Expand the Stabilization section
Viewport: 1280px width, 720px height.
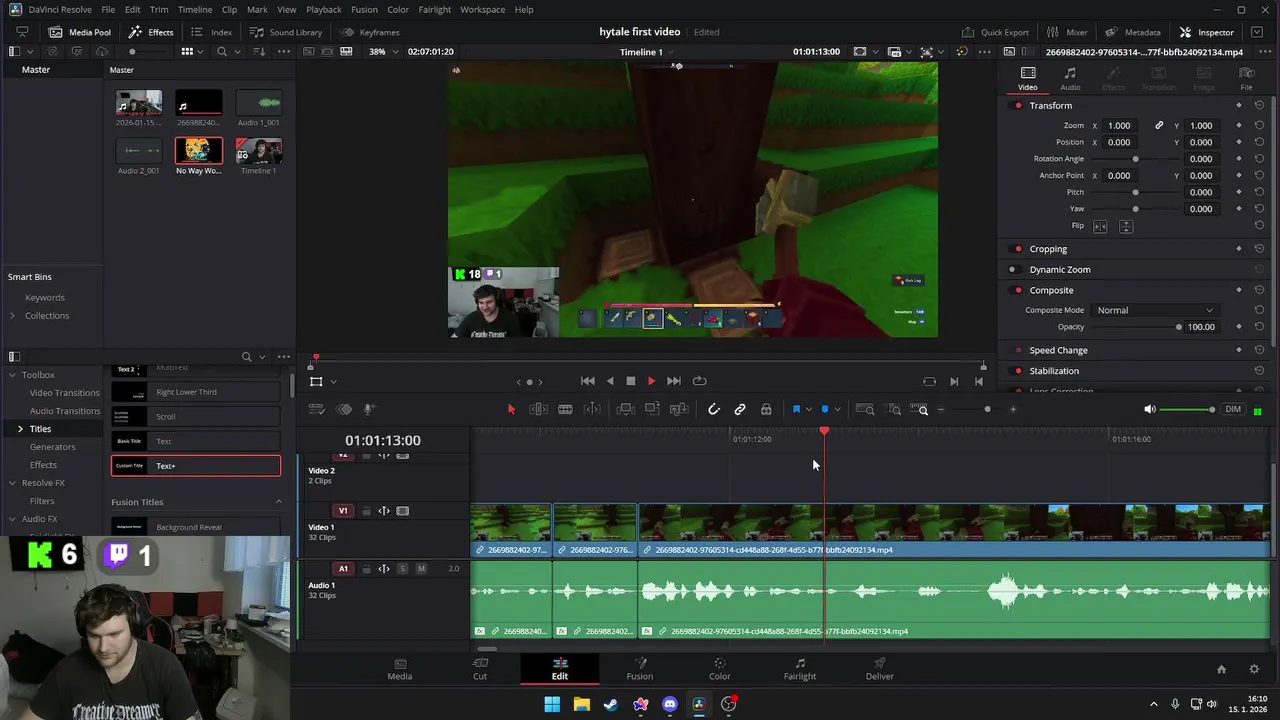[x=1054, y=371]
